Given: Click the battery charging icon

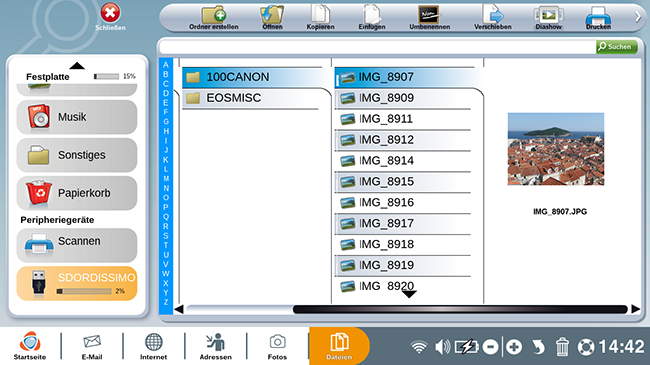Looking at the screenshot, I should 466,347.
